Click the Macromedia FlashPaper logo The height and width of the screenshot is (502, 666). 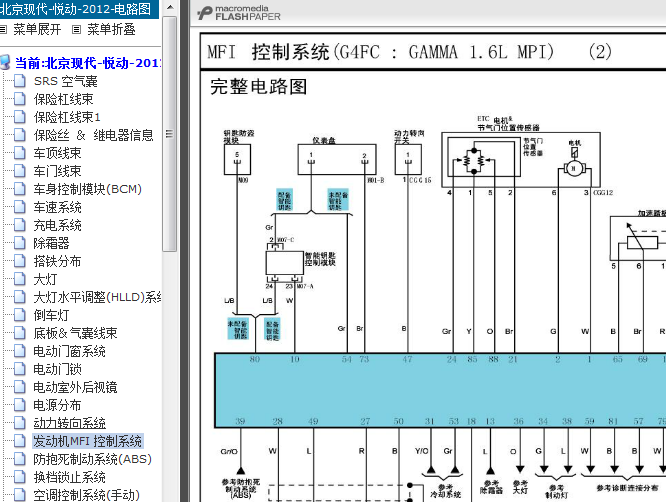click(239, 13)
